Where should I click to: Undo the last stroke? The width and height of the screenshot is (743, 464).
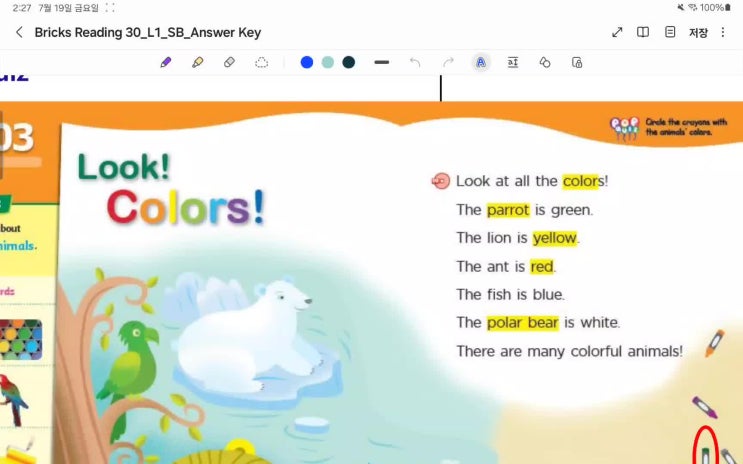[x=415, y=62]
